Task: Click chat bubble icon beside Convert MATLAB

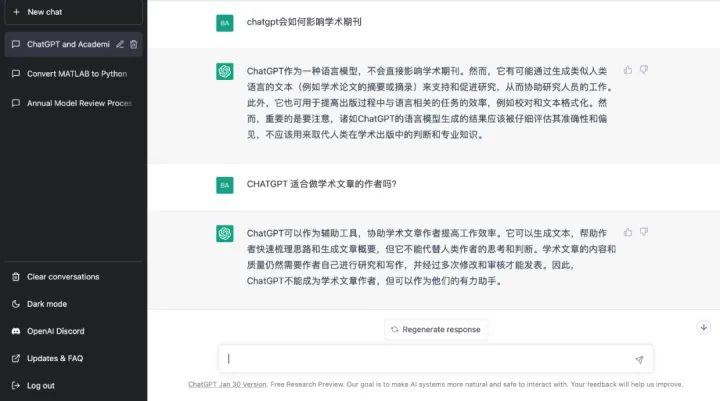Action: (x=16, y=73)
